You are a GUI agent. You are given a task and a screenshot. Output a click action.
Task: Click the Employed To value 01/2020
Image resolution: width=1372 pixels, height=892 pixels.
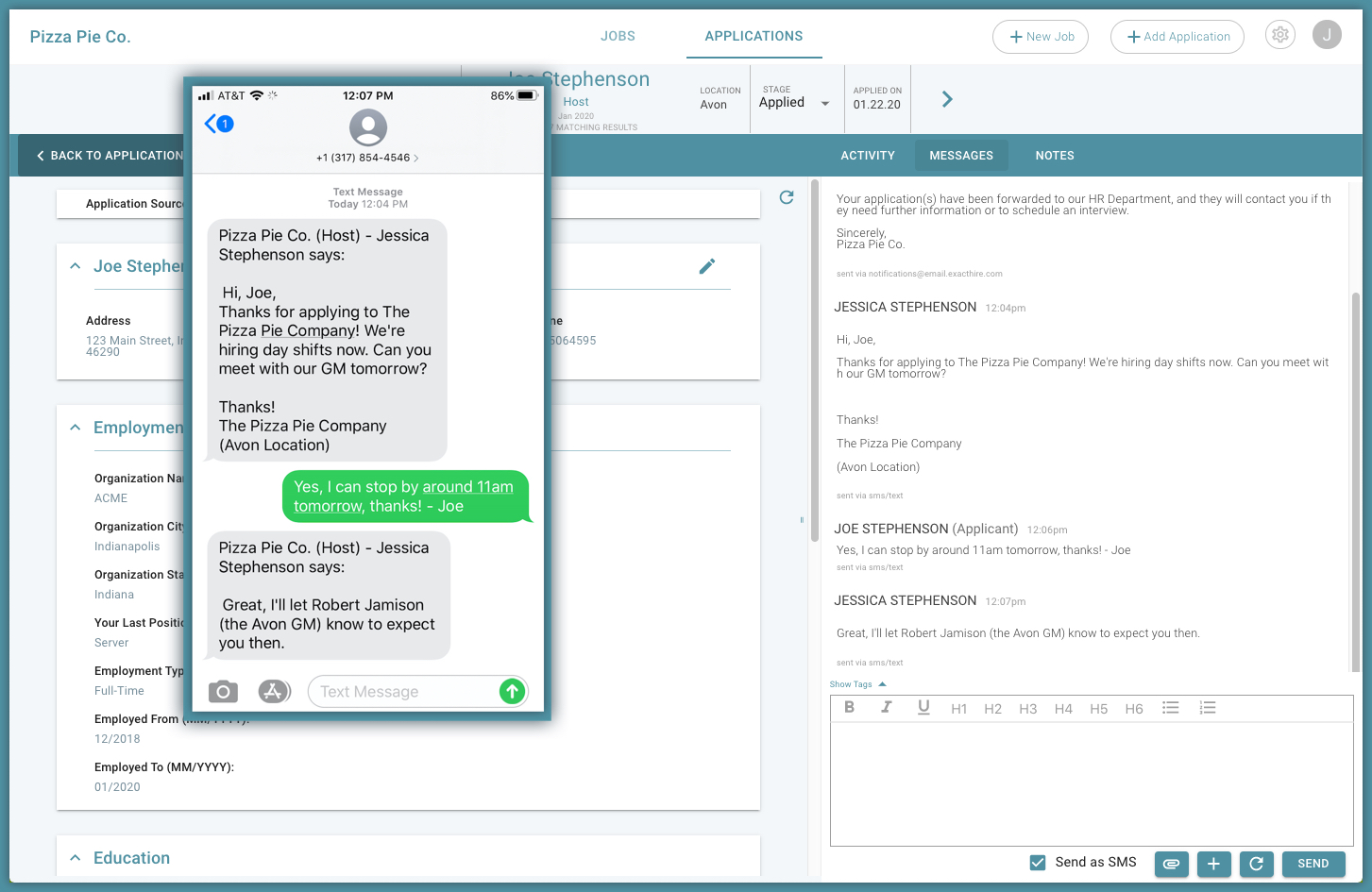coord(117,787)
